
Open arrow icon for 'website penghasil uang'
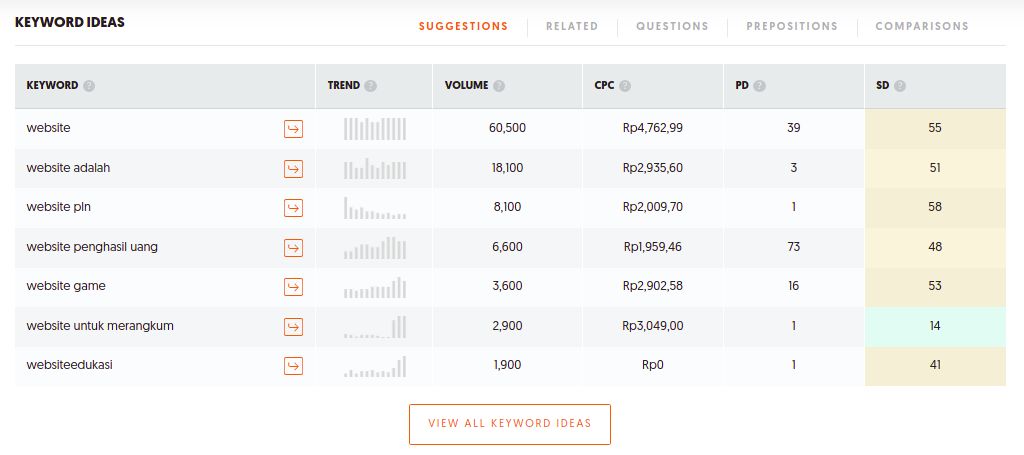[293, 248]
